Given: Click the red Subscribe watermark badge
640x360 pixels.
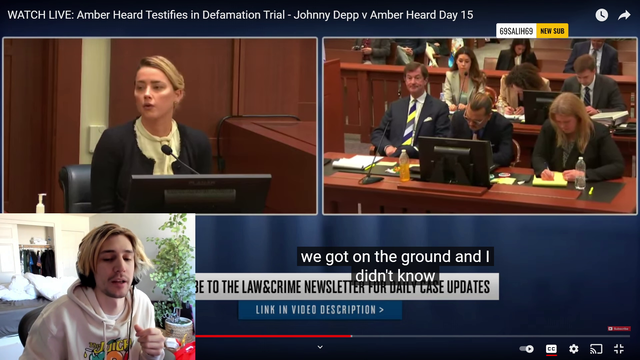Looking at the screenshot, I should pos(619,329).
